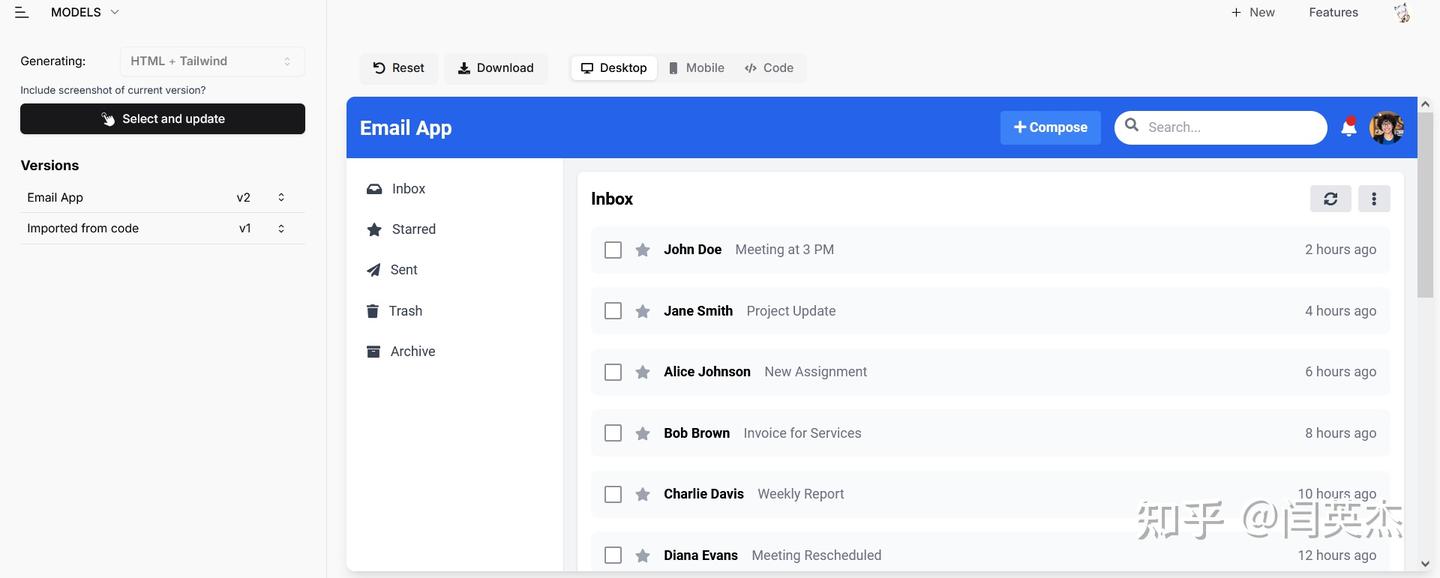
Task: Click the notification bell icon
Action: (1348, 128)
